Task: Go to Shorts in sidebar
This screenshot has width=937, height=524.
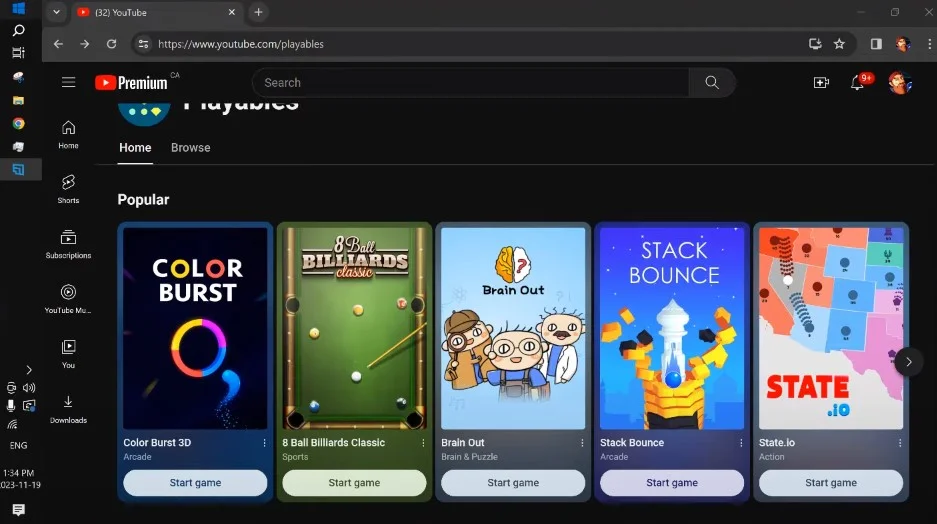Action: point(68,187)
